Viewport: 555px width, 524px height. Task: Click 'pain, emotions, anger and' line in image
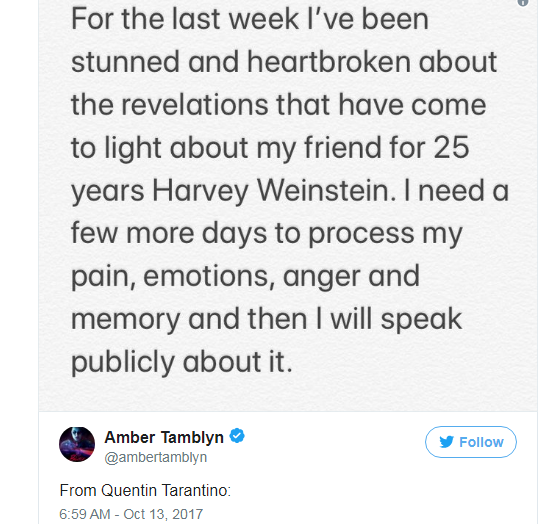click(245, 277)
